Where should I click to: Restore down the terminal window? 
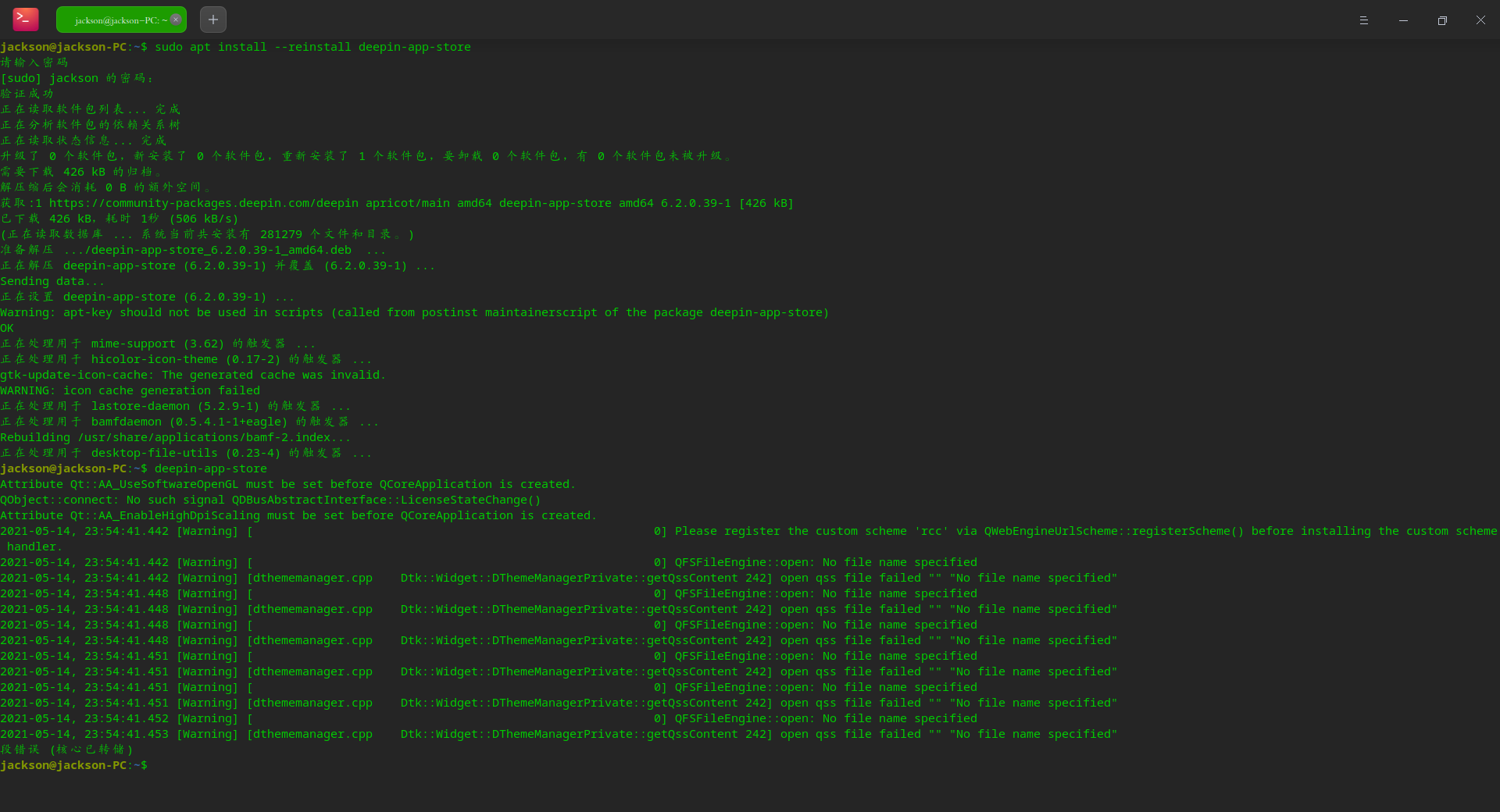coord(1442,20)
